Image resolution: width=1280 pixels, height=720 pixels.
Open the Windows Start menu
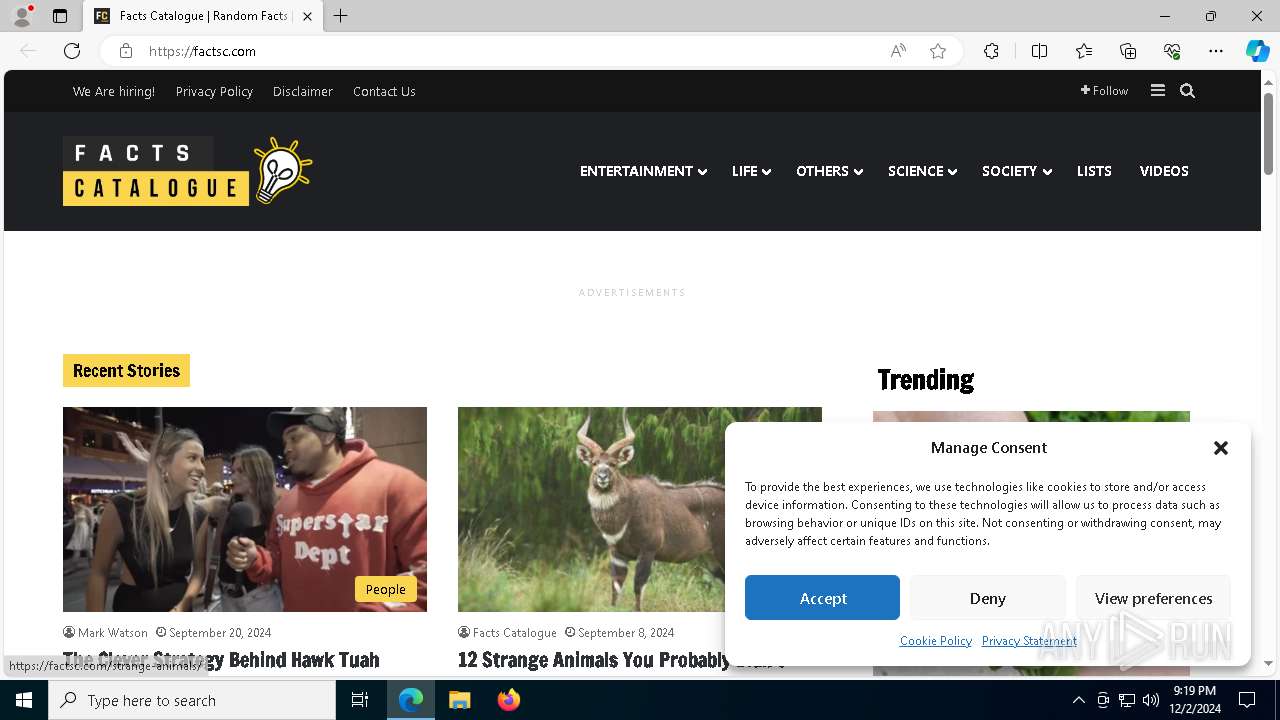(24, 700)
